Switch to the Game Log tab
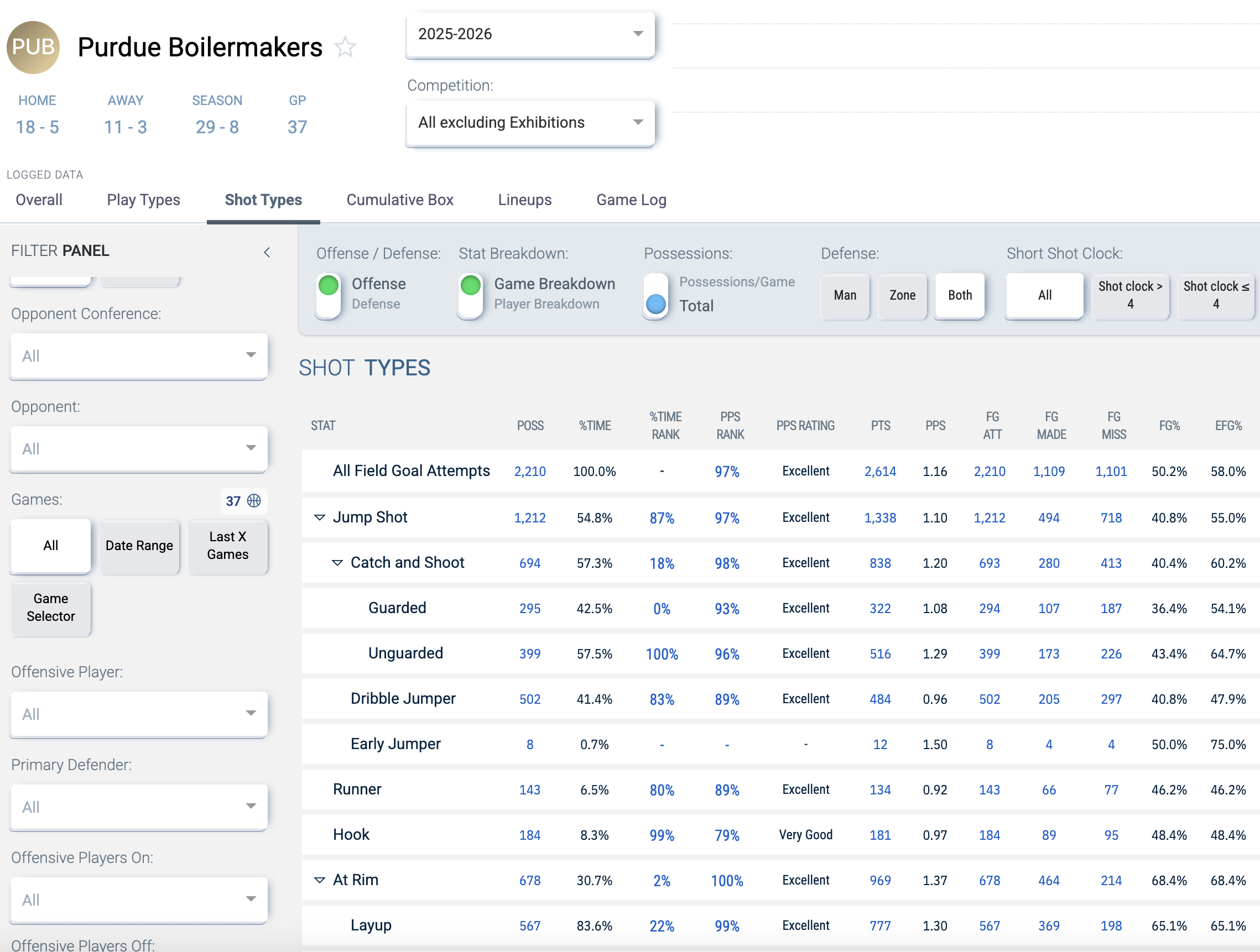1260x952 pixels. pyautogui.click(x=631, y=200)
